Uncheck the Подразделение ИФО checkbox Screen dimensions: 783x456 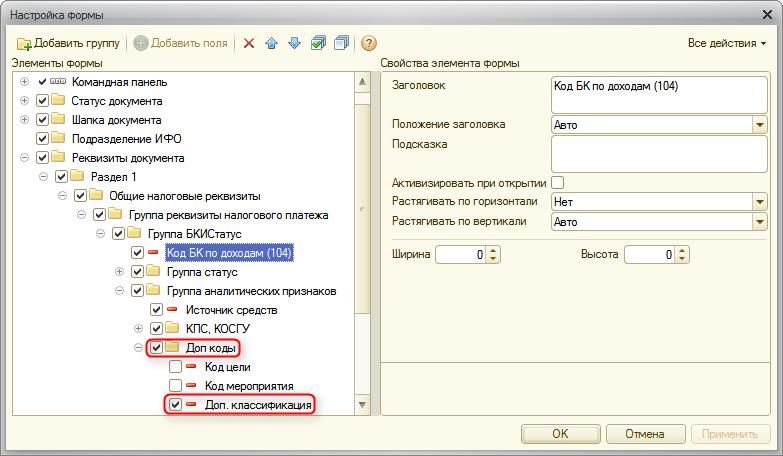(42, 139)
